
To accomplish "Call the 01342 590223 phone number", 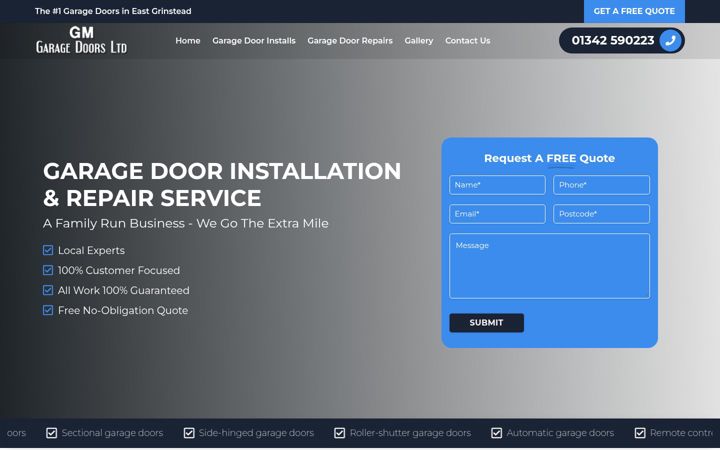I will click(x=622, y=40).
